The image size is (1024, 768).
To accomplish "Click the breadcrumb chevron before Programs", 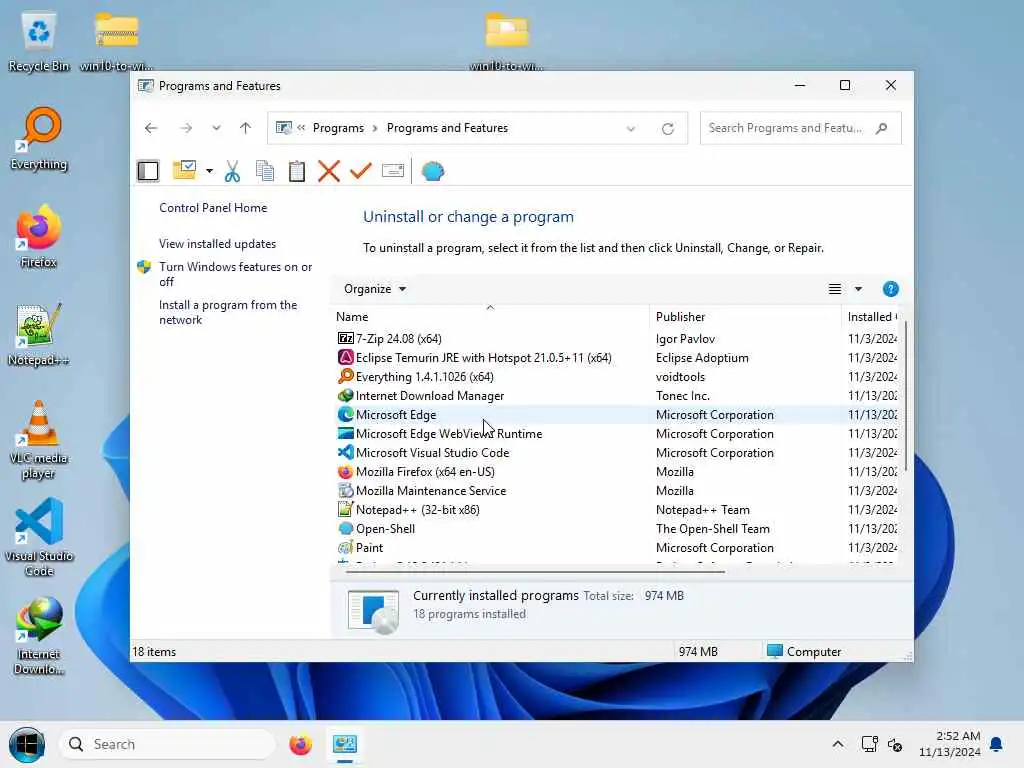I will pos(301,128).
